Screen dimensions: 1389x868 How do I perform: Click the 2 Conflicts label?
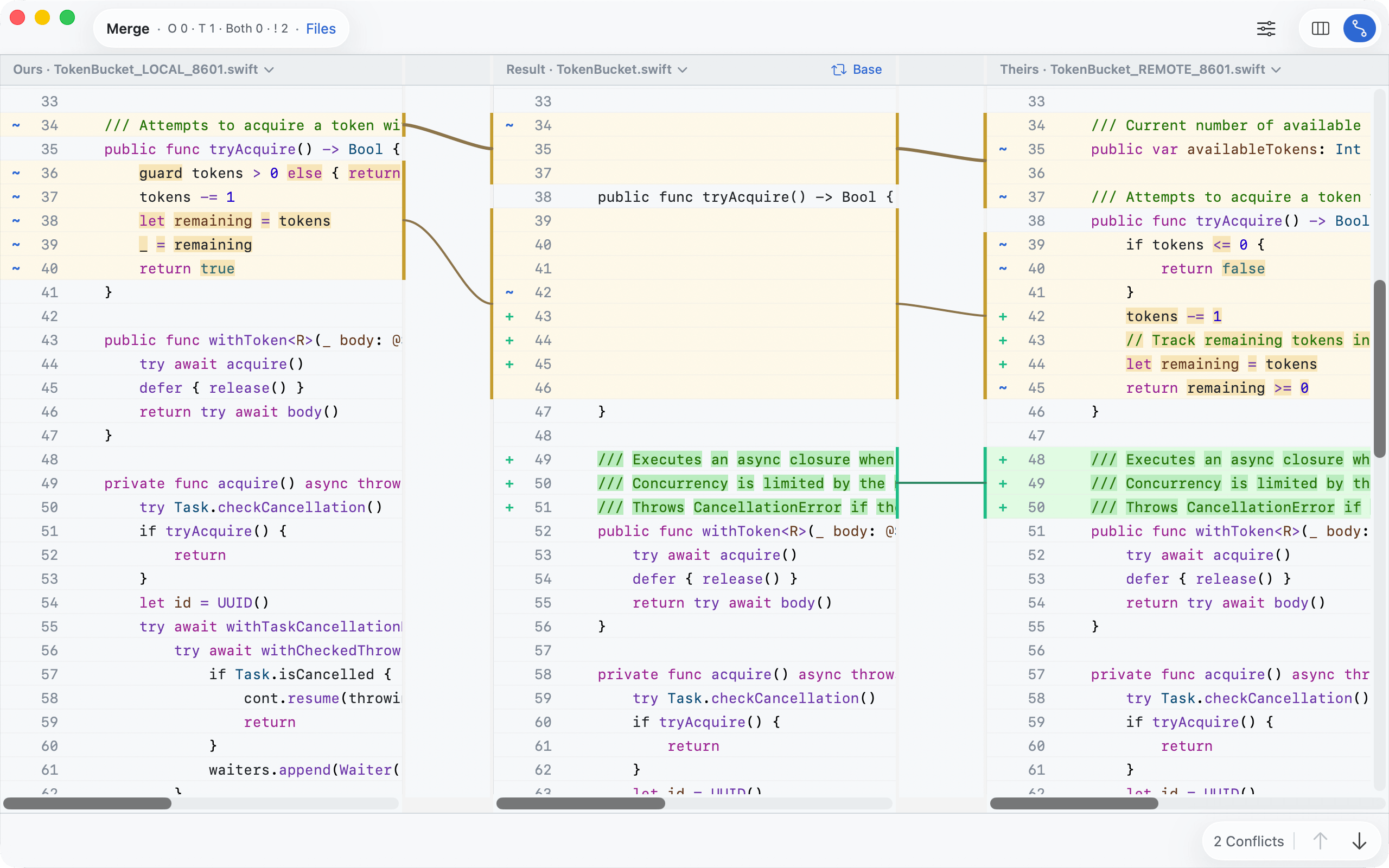(x=1248, y=841)
